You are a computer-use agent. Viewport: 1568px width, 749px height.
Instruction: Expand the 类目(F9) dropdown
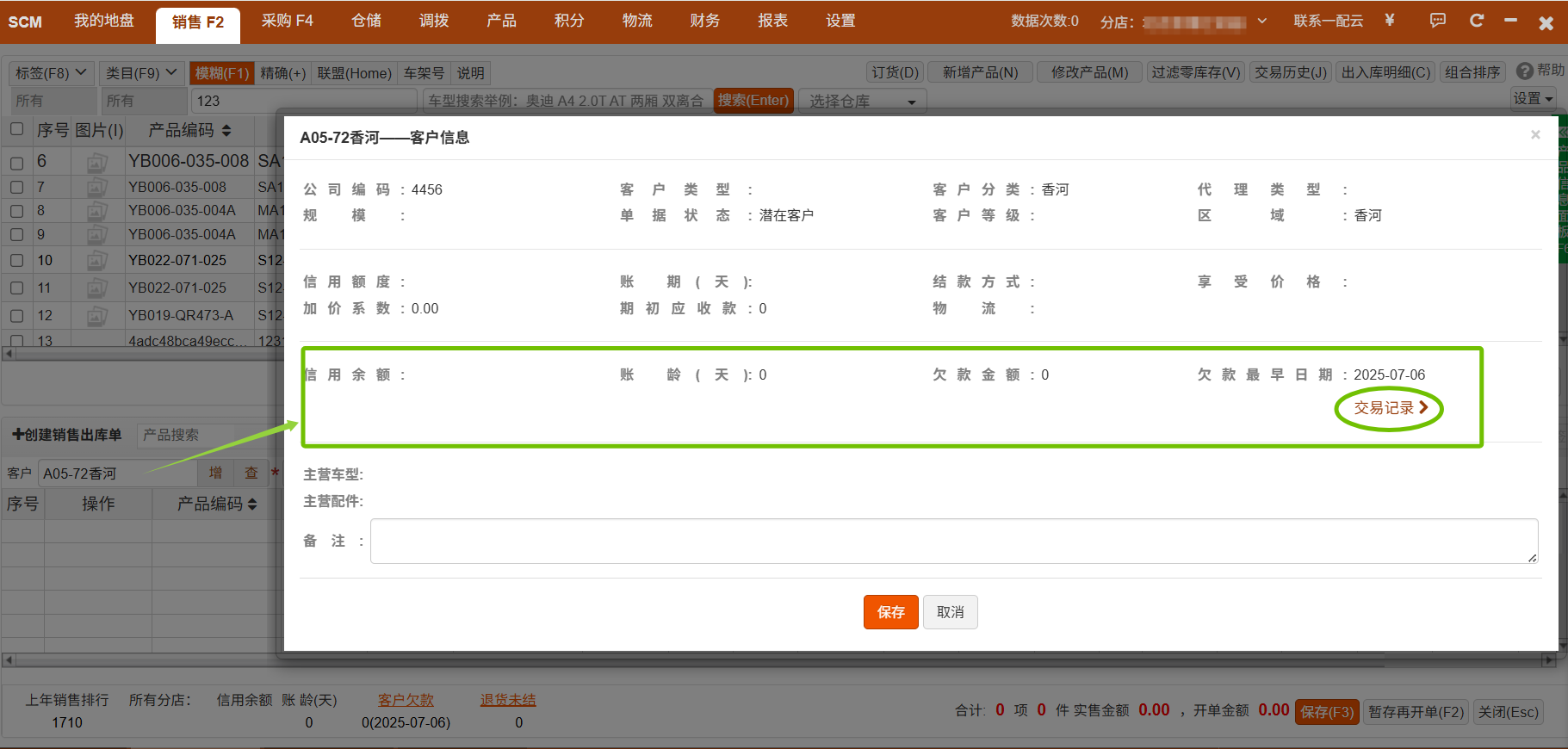click(x=141, y=73)
